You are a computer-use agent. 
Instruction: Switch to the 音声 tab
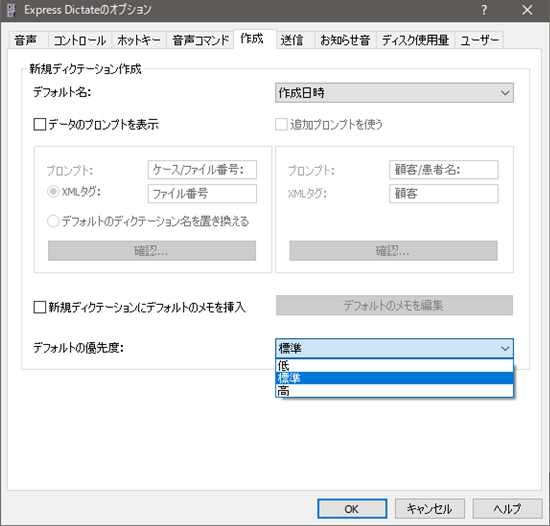27,40
